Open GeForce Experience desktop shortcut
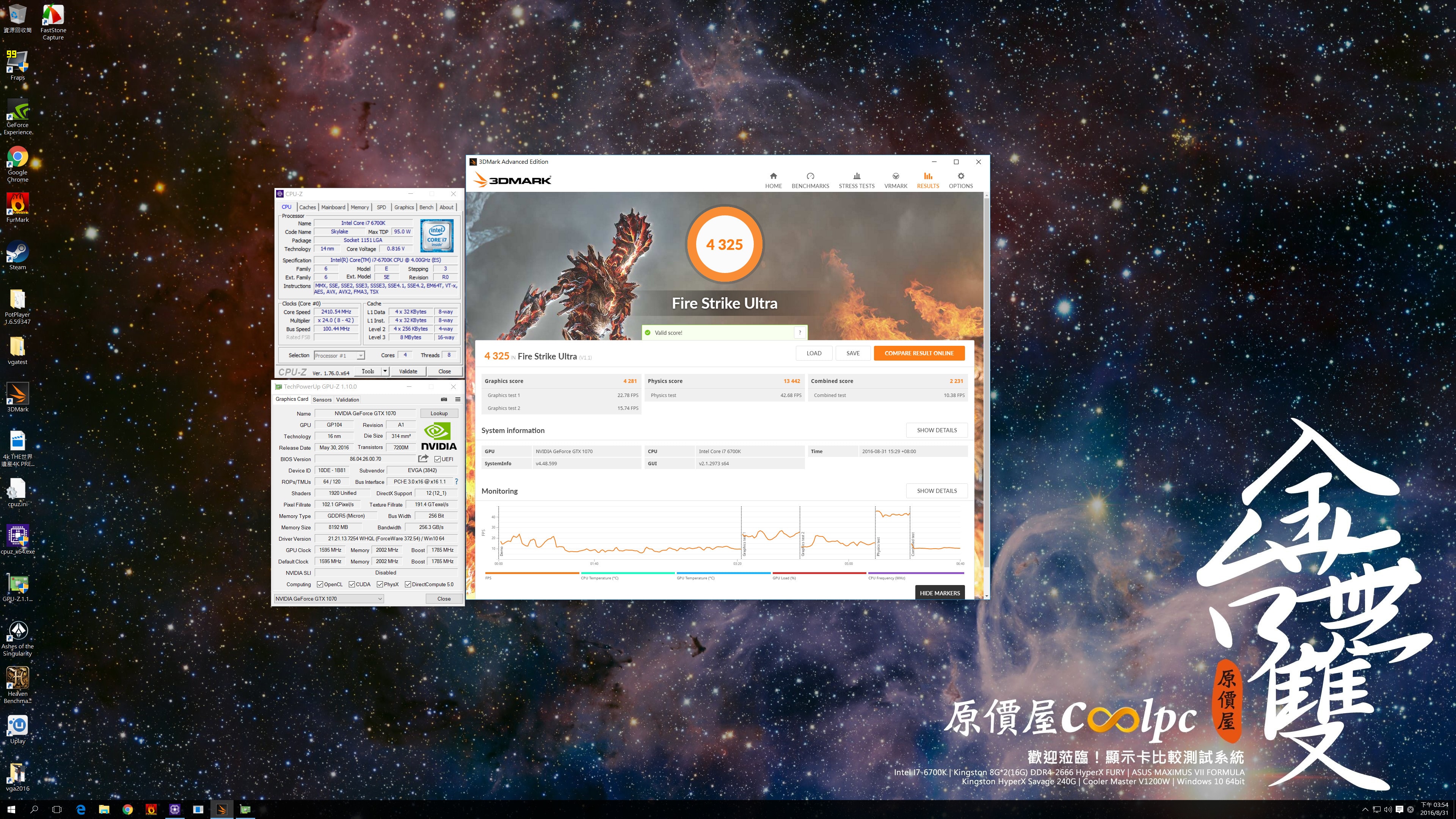Screen dimensions: 1456x819 [x=17, y=117]
